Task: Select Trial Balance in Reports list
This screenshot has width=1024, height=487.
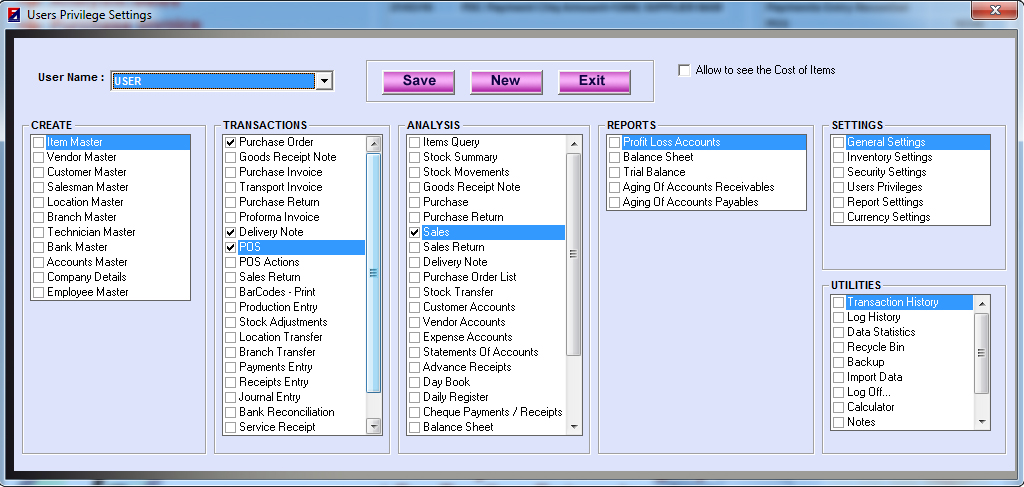Action: [x=654, y=172]
